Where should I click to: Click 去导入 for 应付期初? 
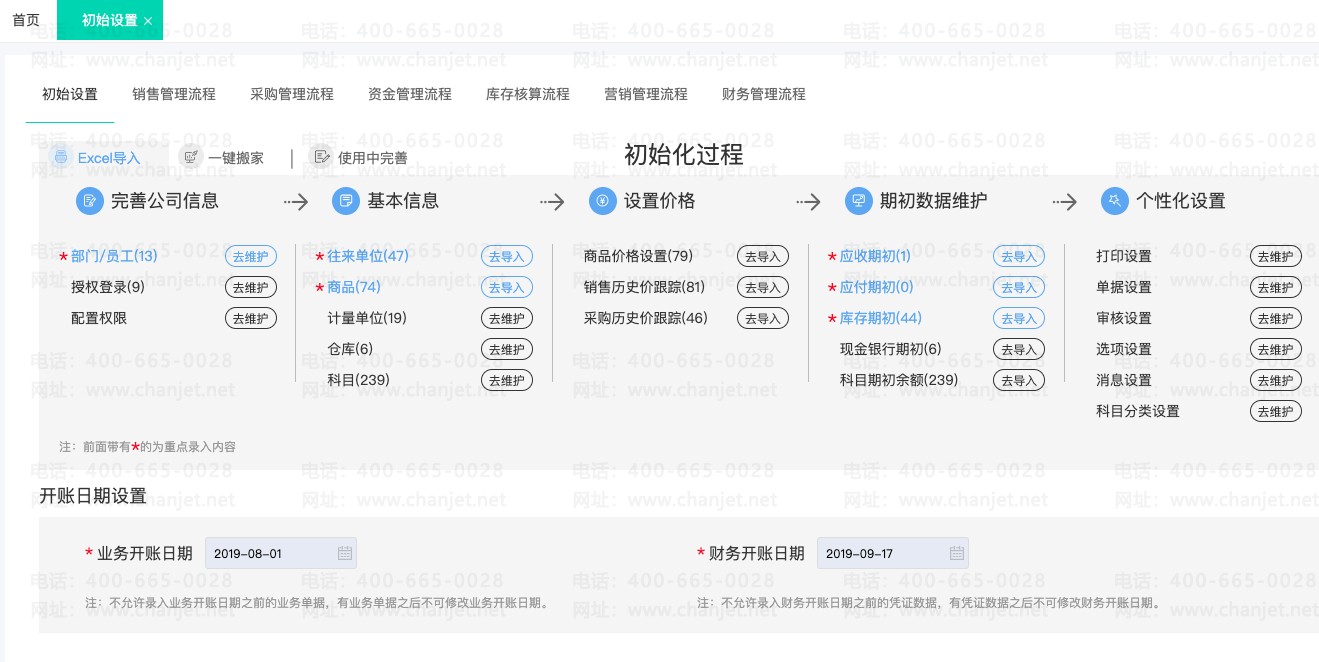[x=1019, y=288]
